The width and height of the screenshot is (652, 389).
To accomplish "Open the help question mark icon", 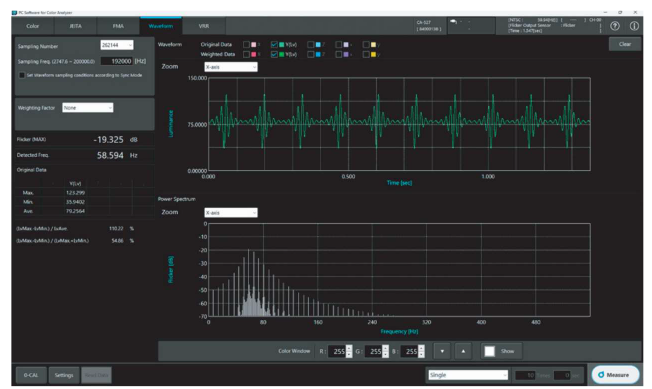I will point(615,26).
